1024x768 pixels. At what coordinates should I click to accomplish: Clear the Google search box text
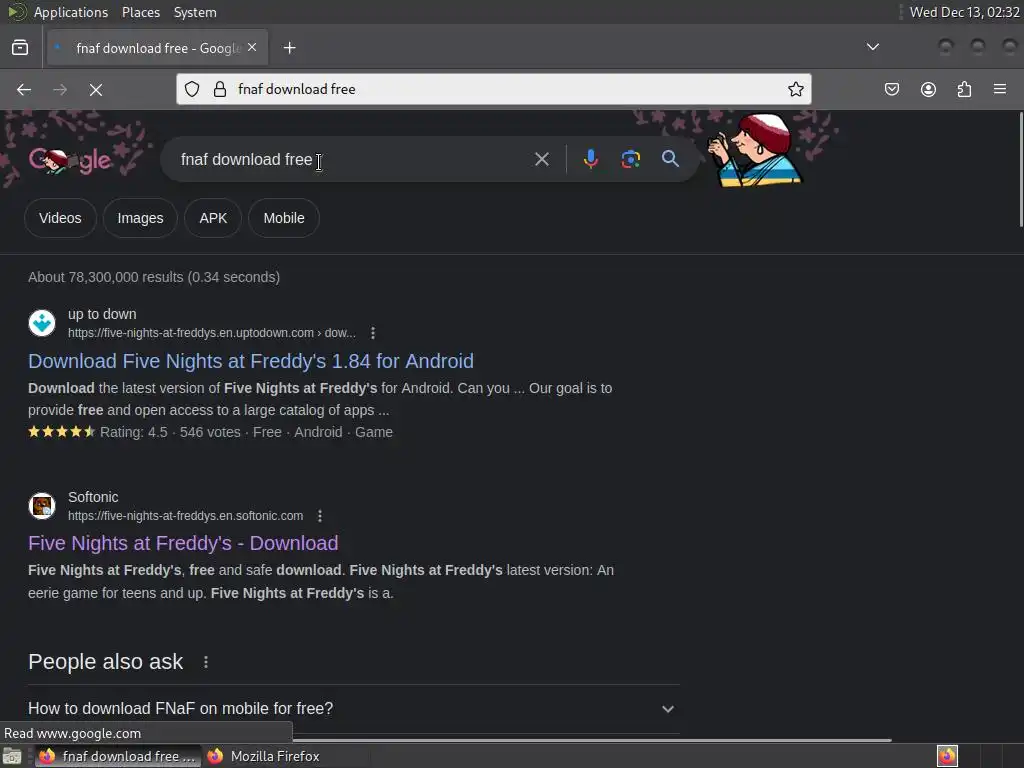(x=541, y=159)
